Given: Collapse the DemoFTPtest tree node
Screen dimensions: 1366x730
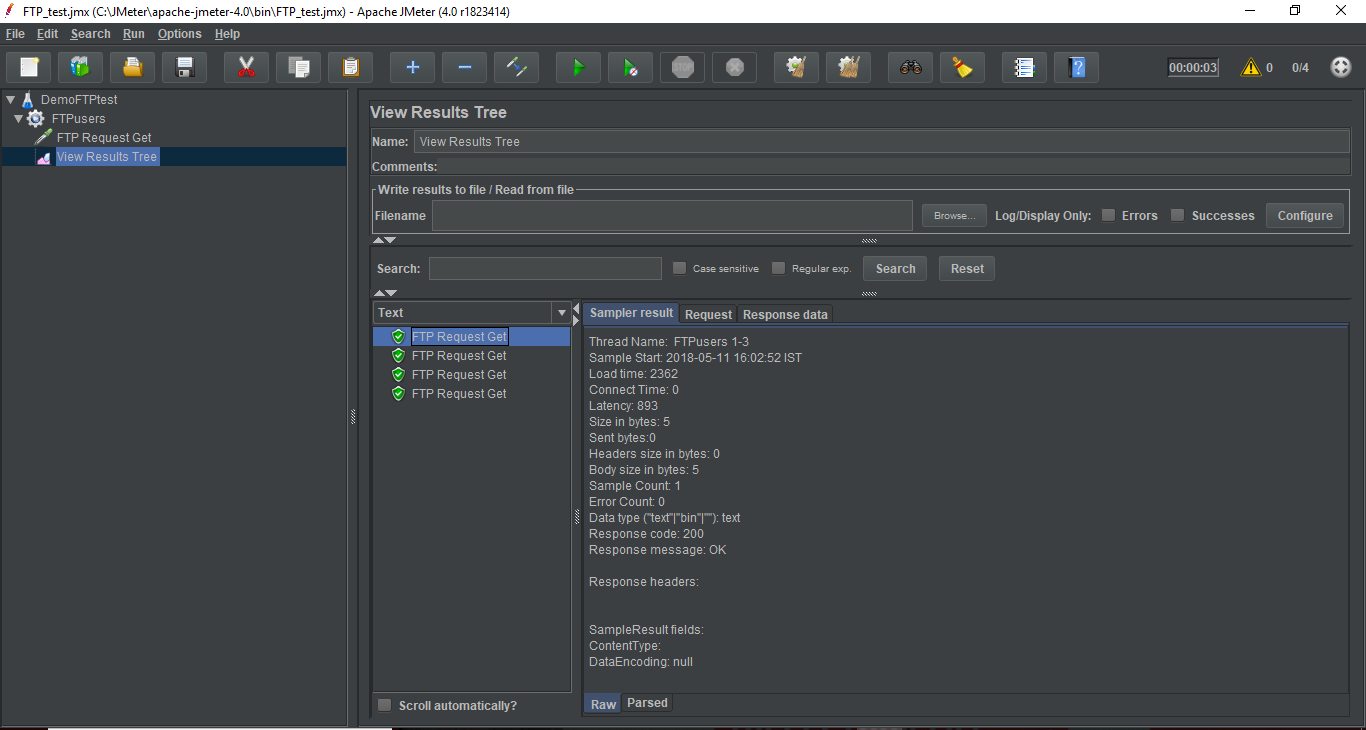Looking at the screenshot, I should click(10, 100).
